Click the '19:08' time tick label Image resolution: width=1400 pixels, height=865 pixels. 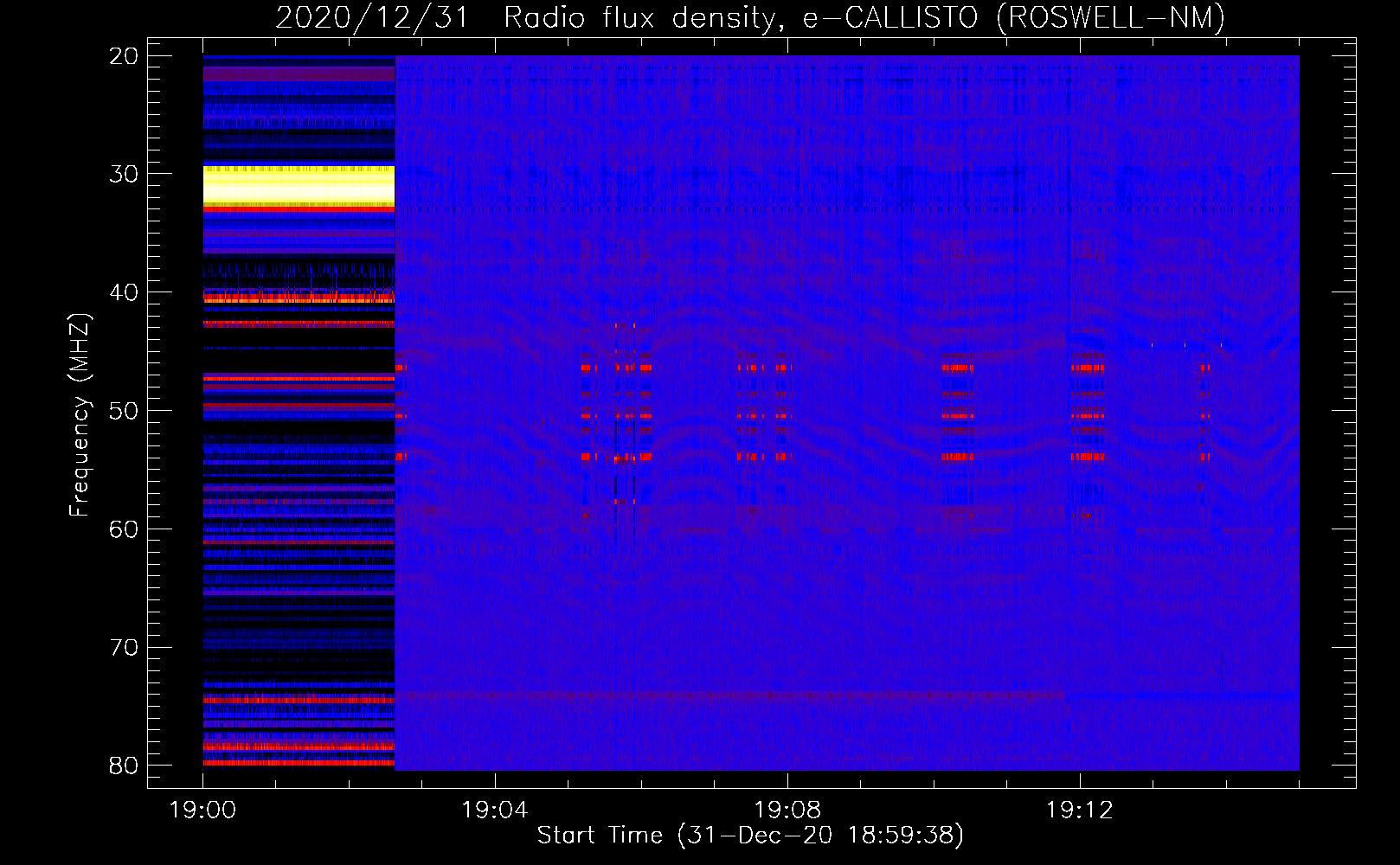[x=787, y=811]
